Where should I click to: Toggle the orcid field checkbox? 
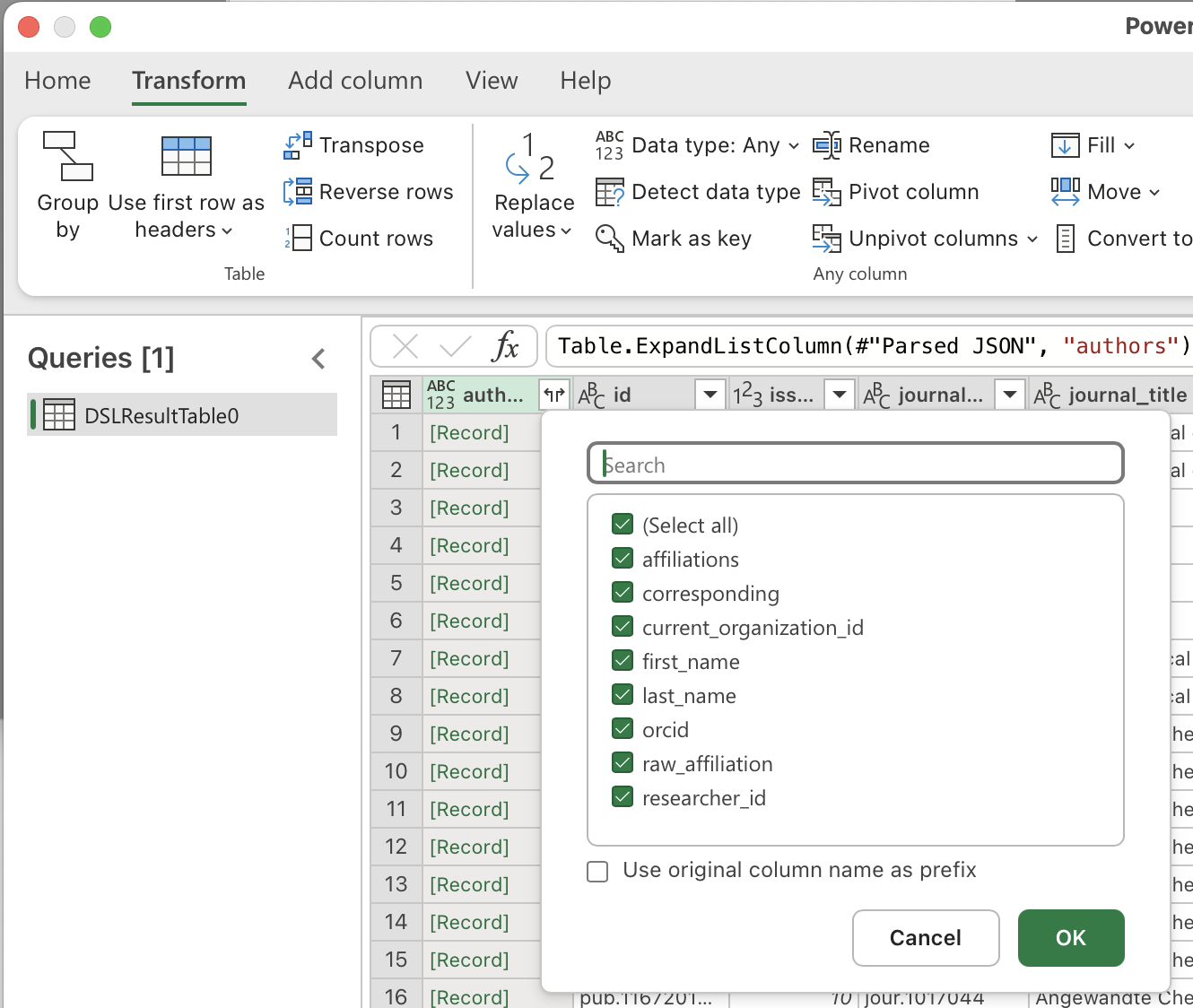point(623,729)
